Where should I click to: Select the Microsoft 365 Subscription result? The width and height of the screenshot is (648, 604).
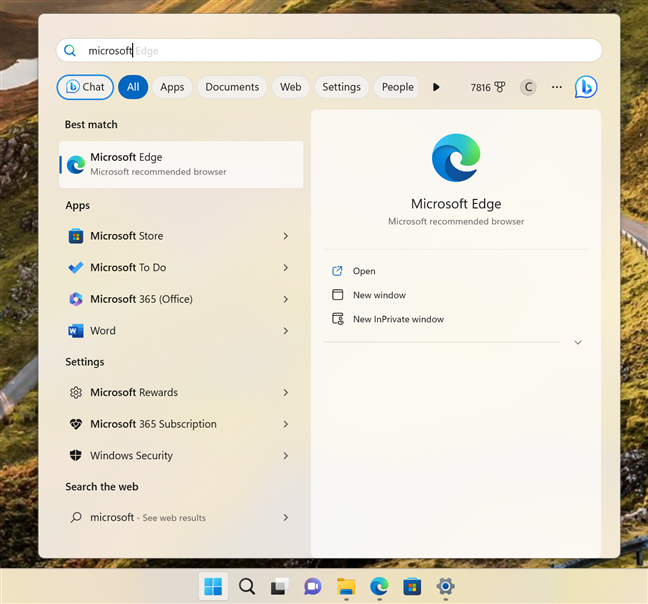point(179,424)
